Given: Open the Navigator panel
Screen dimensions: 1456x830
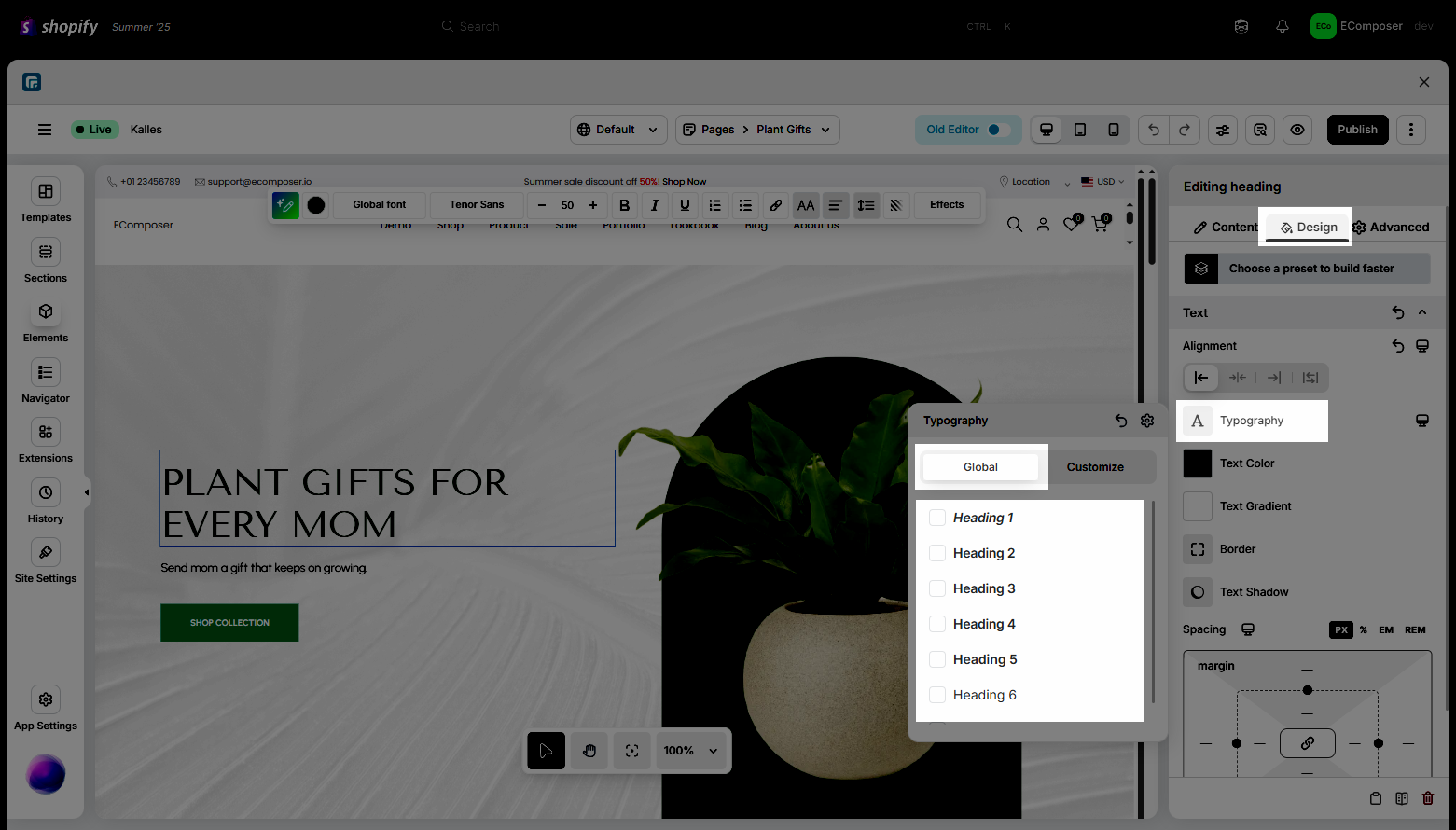Looking at the screenshot, I should coord(45,381).
